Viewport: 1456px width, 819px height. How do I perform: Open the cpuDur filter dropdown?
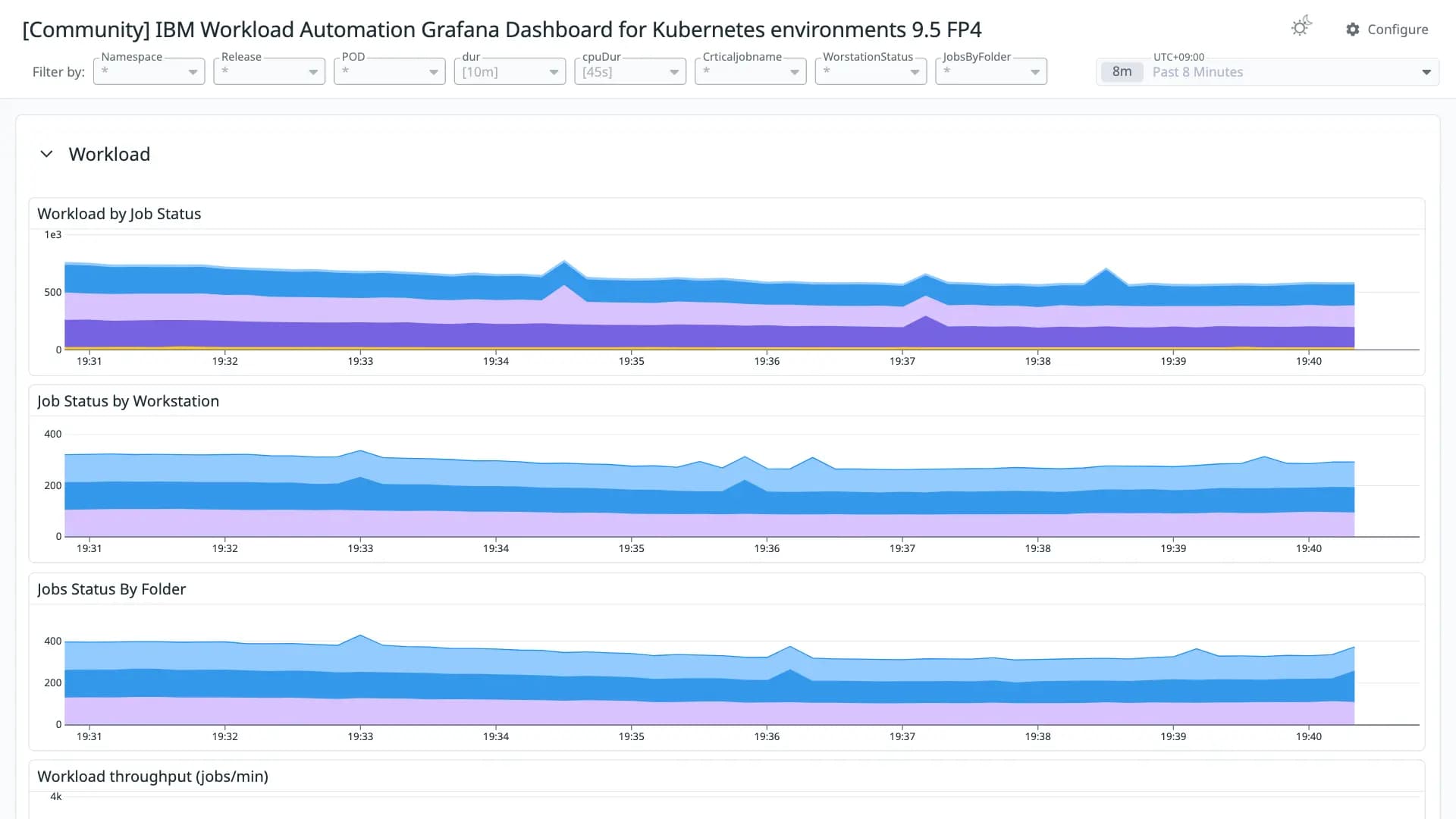630,71
